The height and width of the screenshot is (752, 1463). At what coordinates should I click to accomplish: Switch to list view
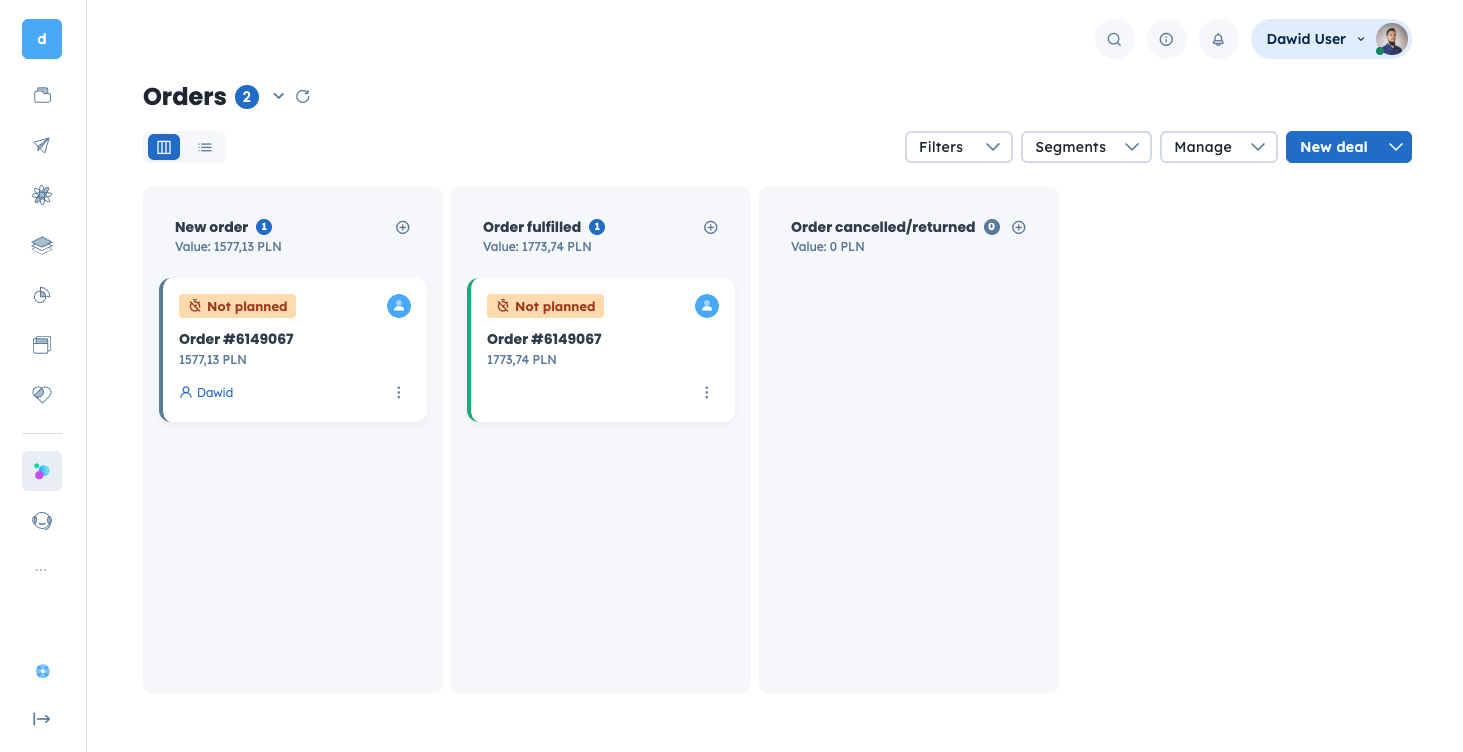click(205, 147)
